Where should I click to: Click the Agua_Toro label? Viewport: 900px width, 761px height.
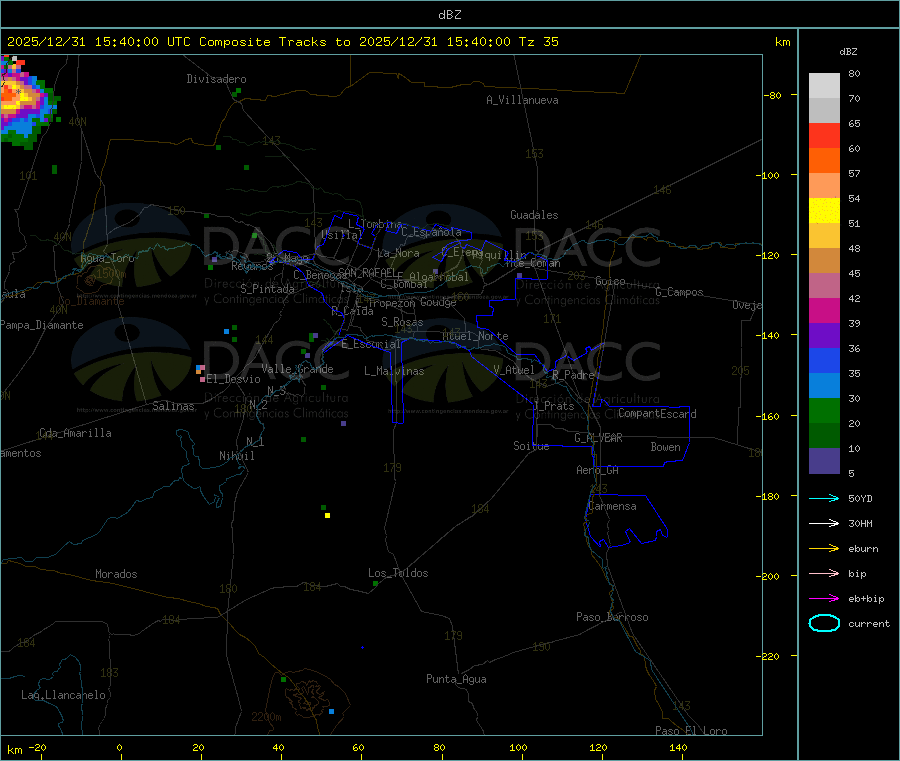point(107,258)
